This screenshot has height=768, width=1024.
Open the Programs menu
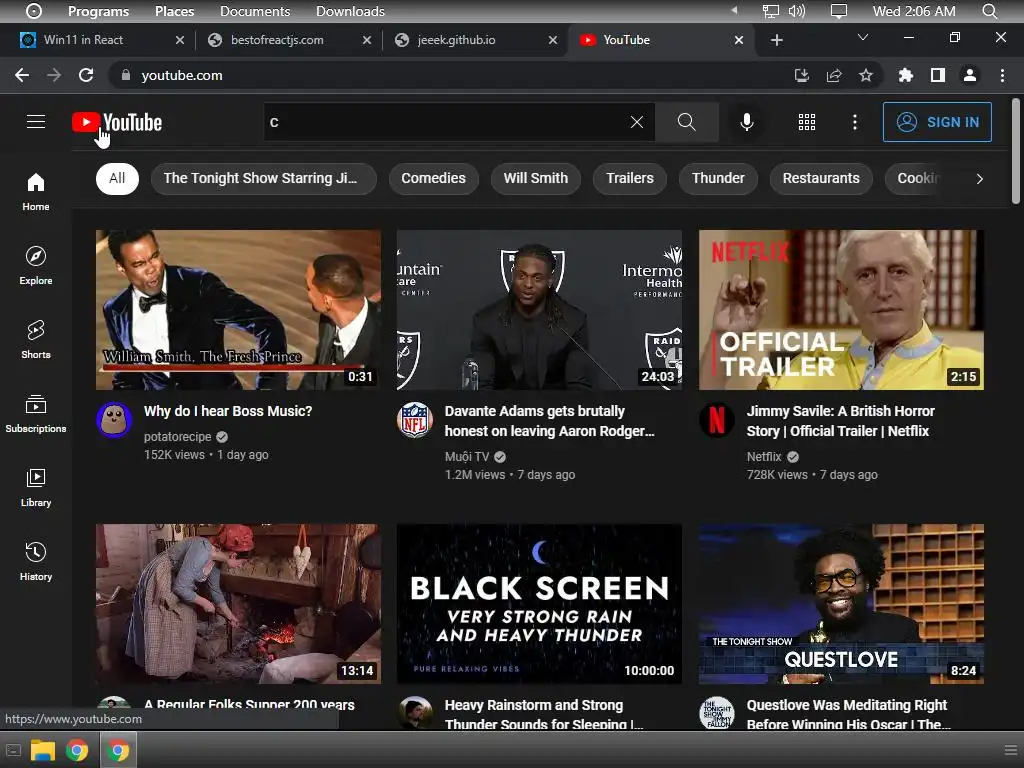click(98, 11)
